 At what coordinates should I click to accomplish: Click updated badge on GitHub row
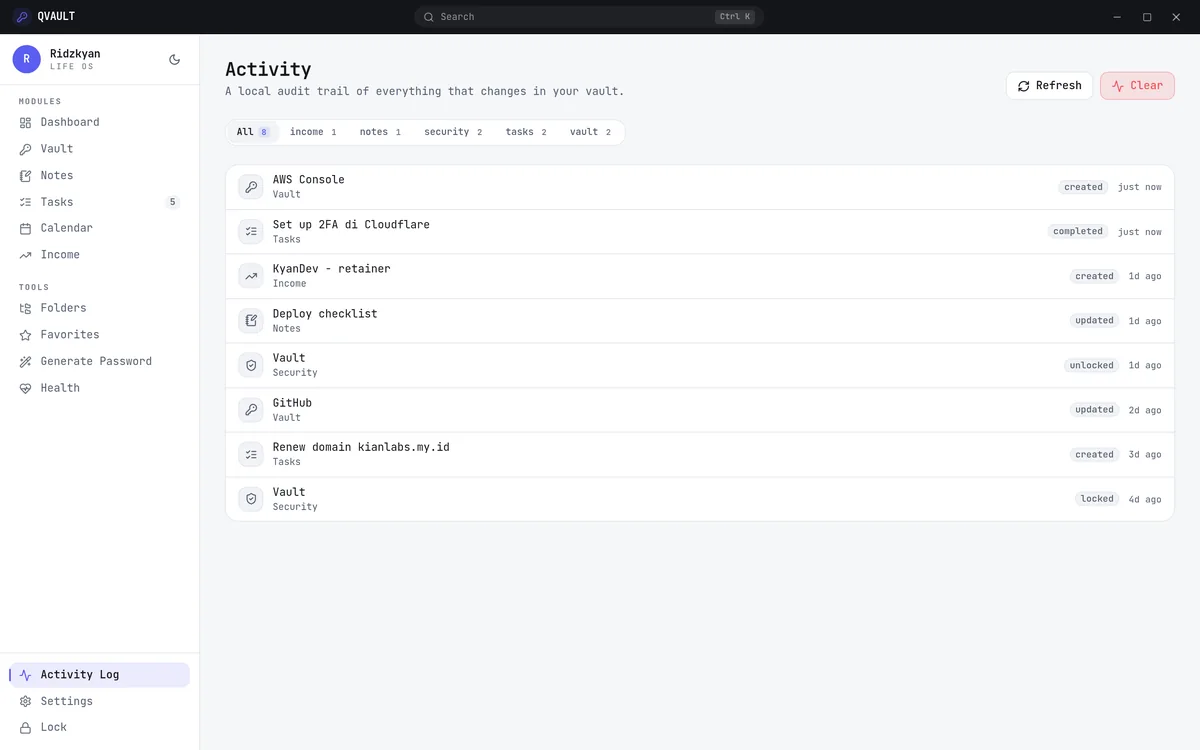(x=1094, y=410)
